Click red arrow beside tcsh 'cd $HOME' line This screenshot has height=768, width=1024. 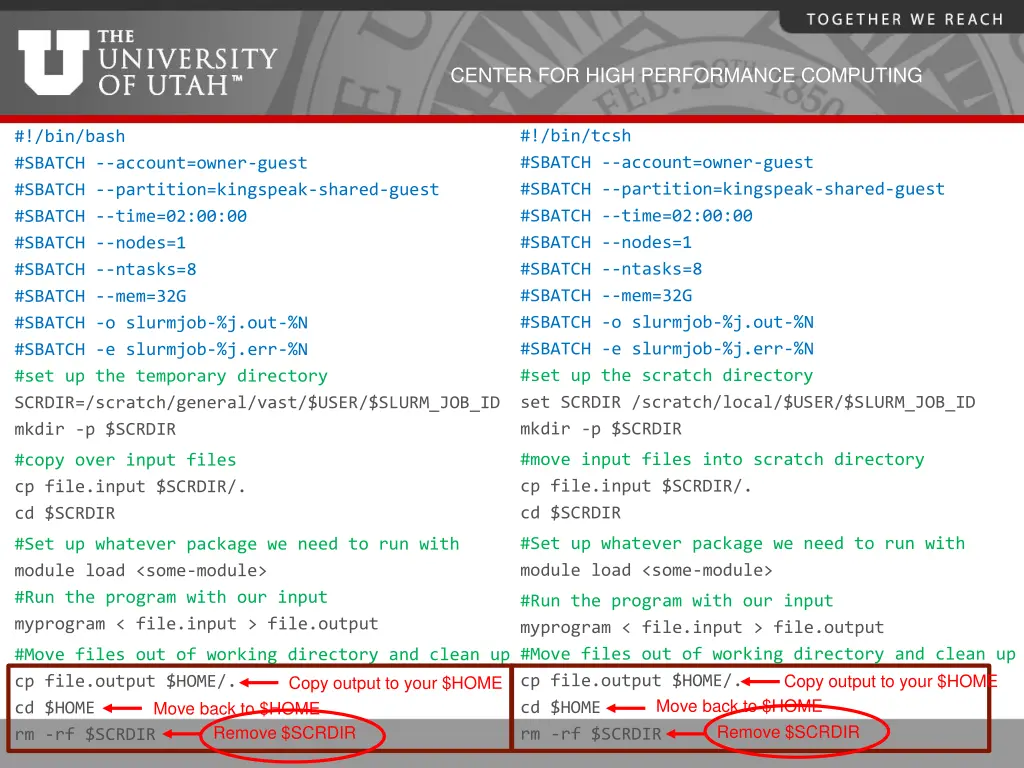[x=626, y=707]
